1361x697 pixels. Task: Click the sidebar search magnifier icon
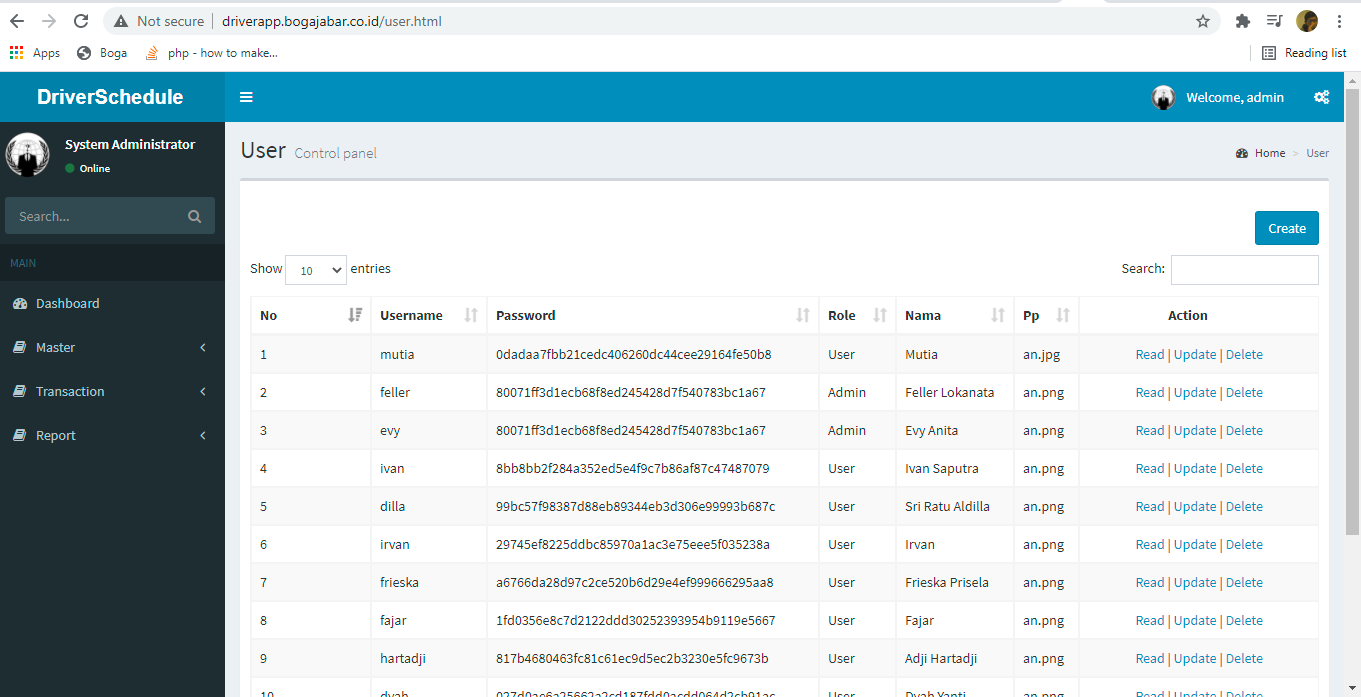click(x=194, y=216)
